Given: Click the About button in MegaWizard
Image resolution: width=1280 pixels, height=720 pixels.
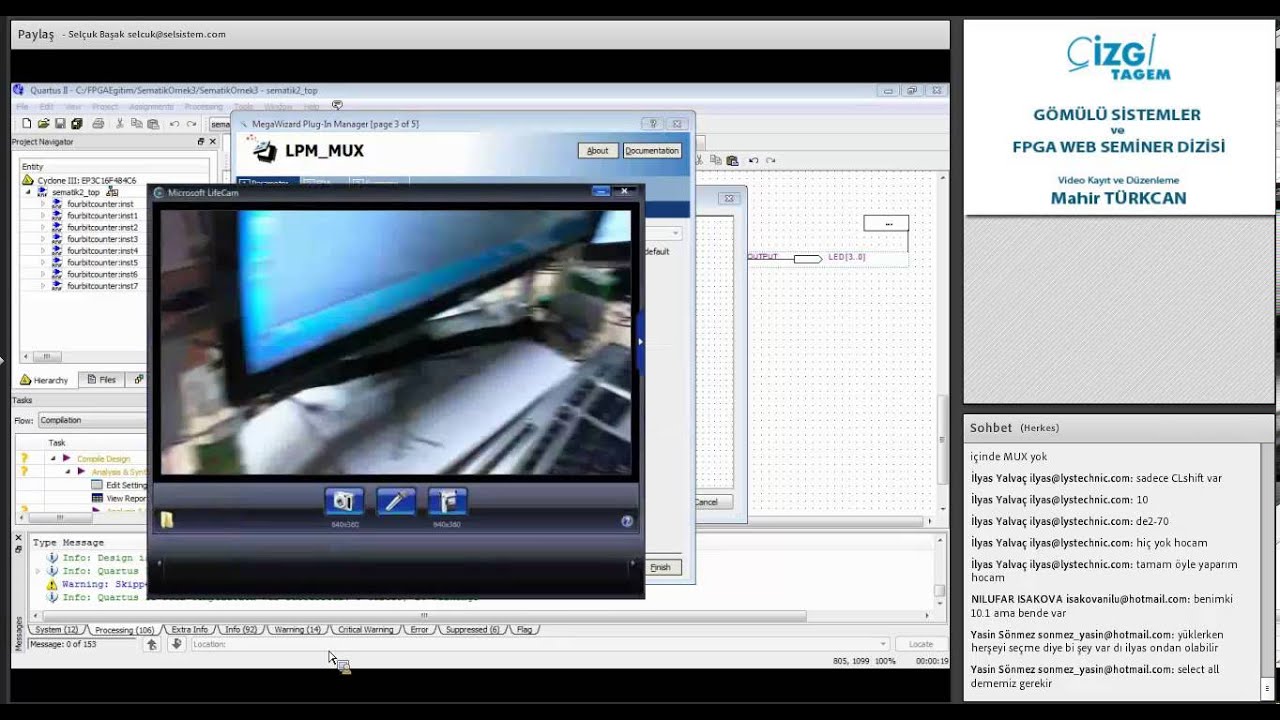Looking at the screenshot, I should point(597,151).
